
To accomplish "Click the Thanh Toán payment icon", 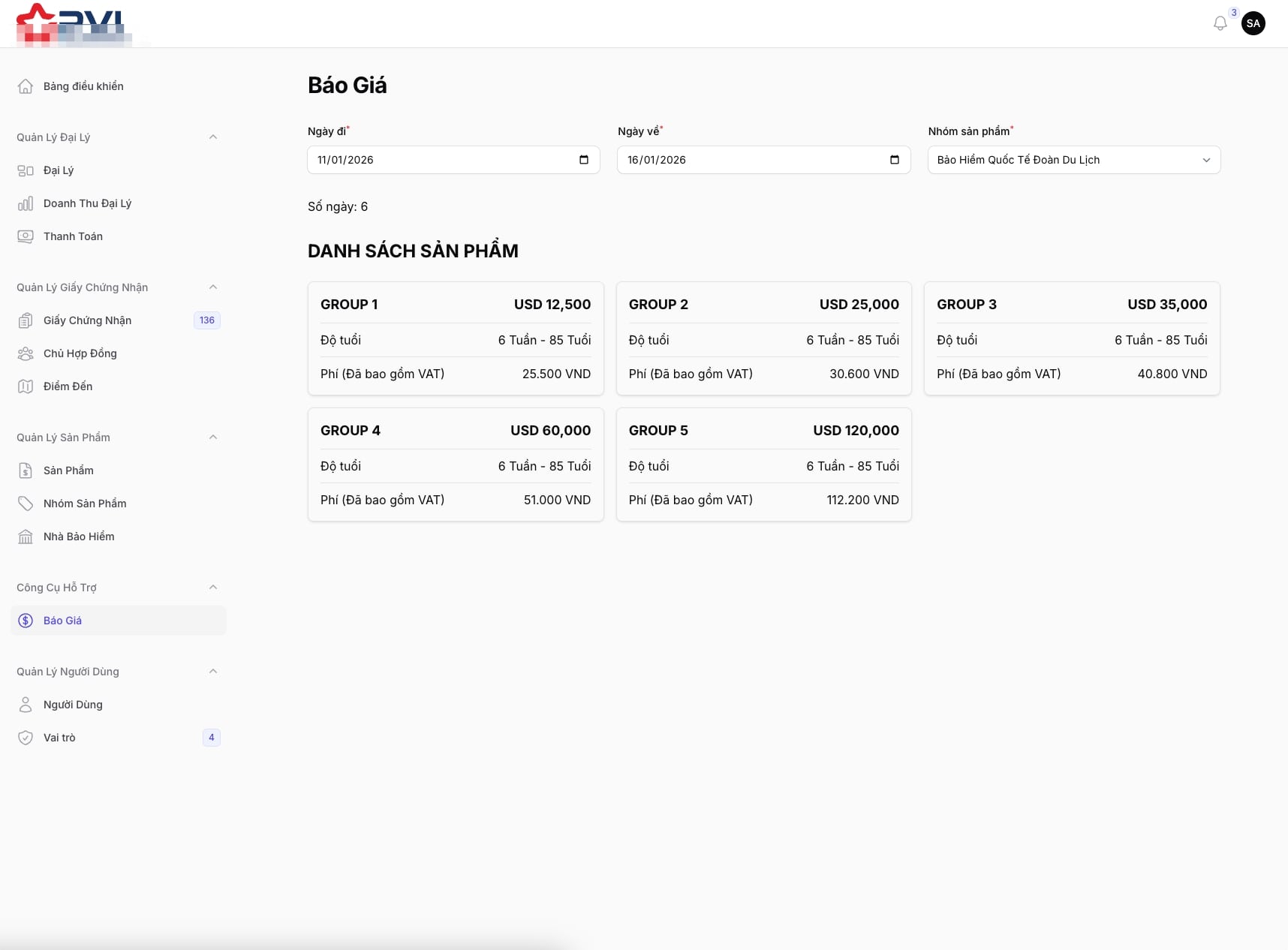I will (26, 236).
